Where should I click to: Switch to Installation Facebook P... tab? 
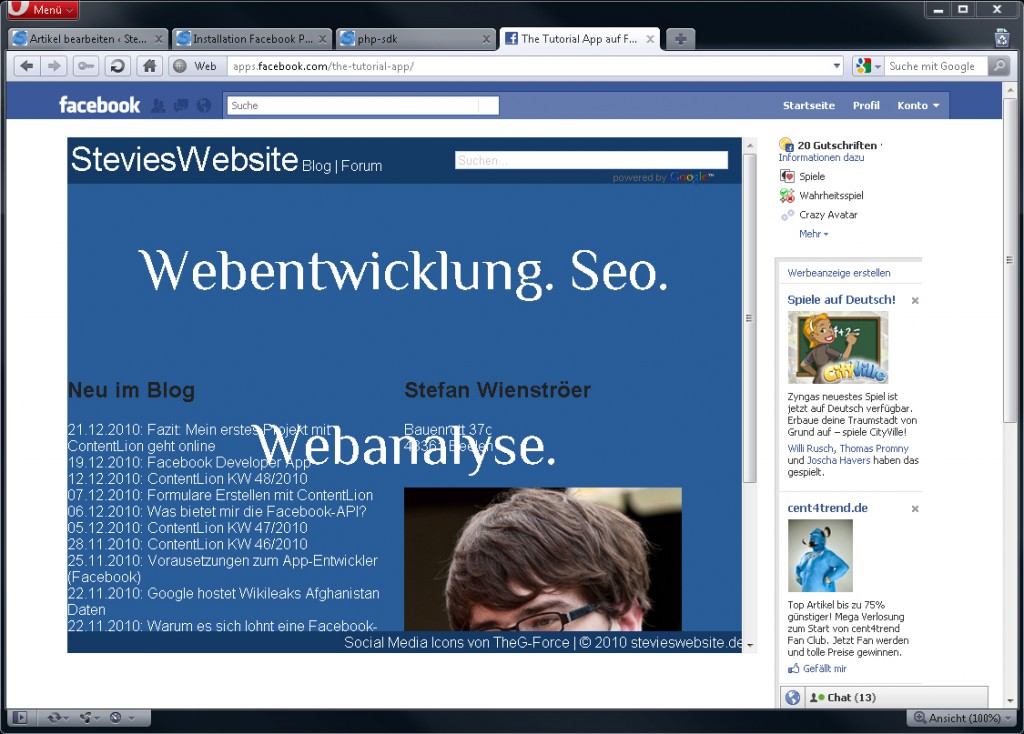coord(252,39)
